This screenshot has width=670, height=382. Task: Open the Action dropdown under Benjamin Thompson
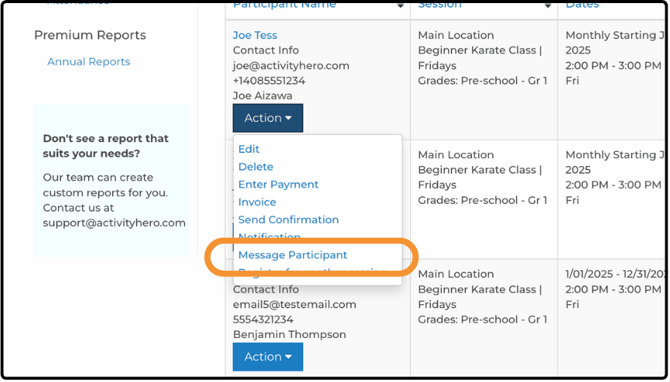tap(268, 357)
